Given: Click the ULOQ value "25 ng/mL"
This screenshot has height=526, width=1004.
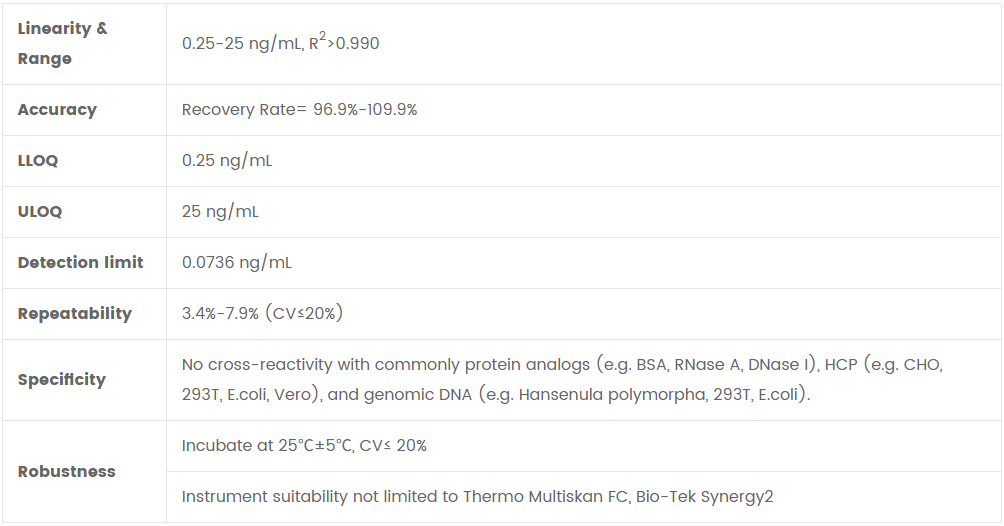Looking at the screenshot, I should [x=221, y=212].
